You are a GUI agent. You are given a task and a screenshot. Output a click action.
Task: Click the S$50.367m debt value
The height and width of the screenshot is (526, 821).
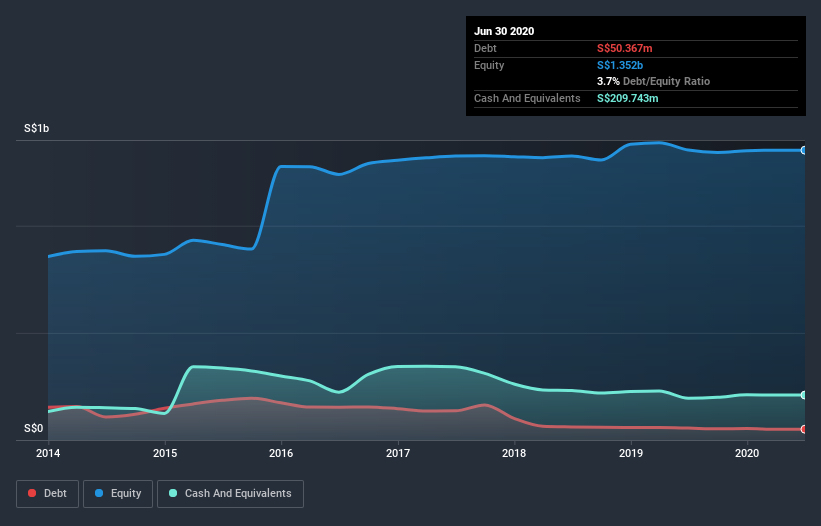pyautogui.click(x=625, y=49)
